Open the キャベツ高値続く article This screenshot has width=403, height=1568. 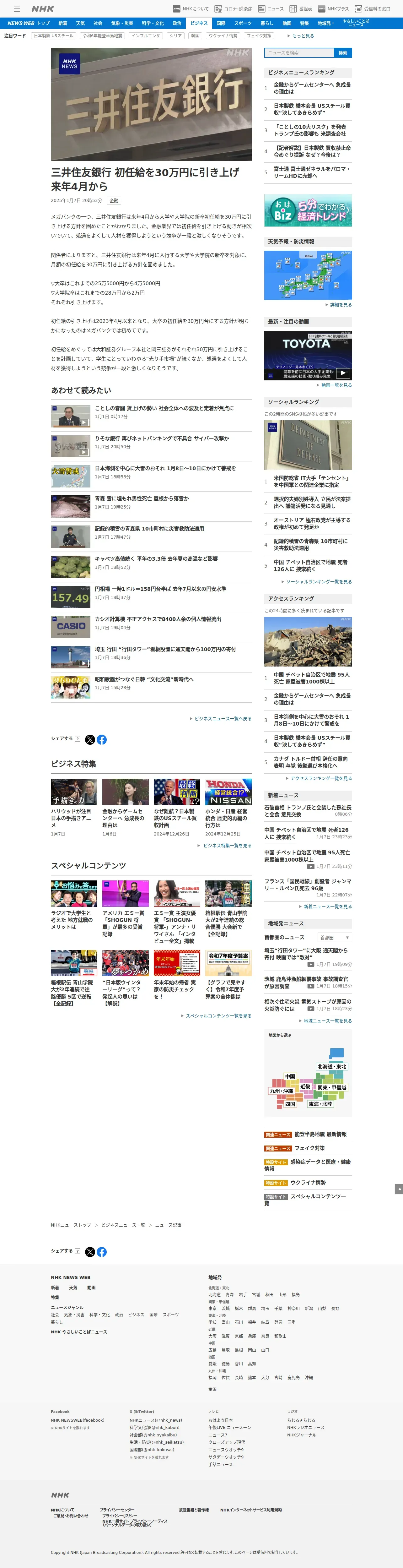tap(151, 566)
